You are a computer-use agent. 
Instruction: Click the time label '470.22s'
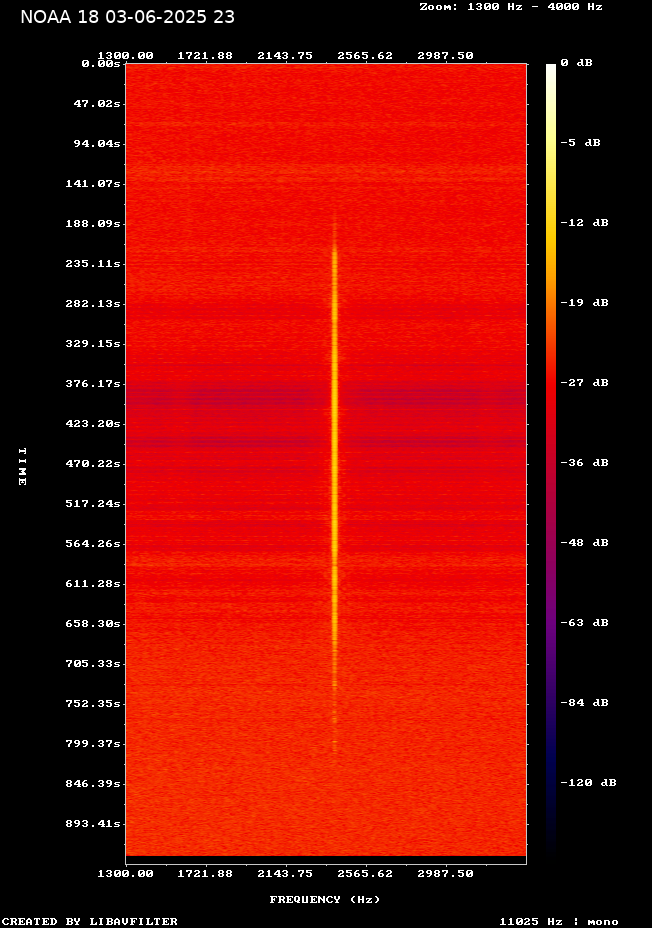[93, 463]
